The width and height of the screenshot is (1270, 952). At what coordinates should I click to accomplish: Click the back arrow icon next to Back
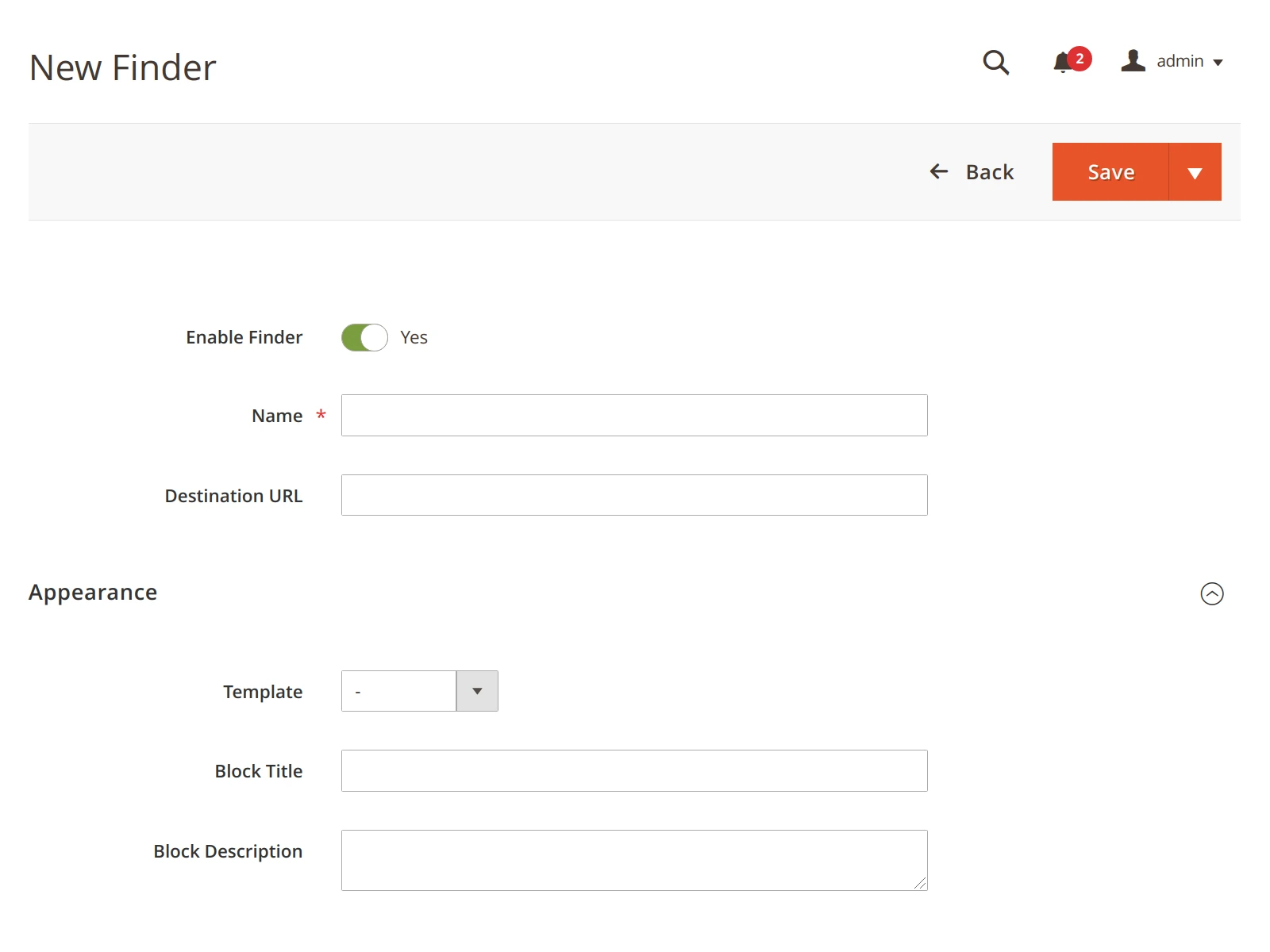pyautogui.click(x=939, y=171)
